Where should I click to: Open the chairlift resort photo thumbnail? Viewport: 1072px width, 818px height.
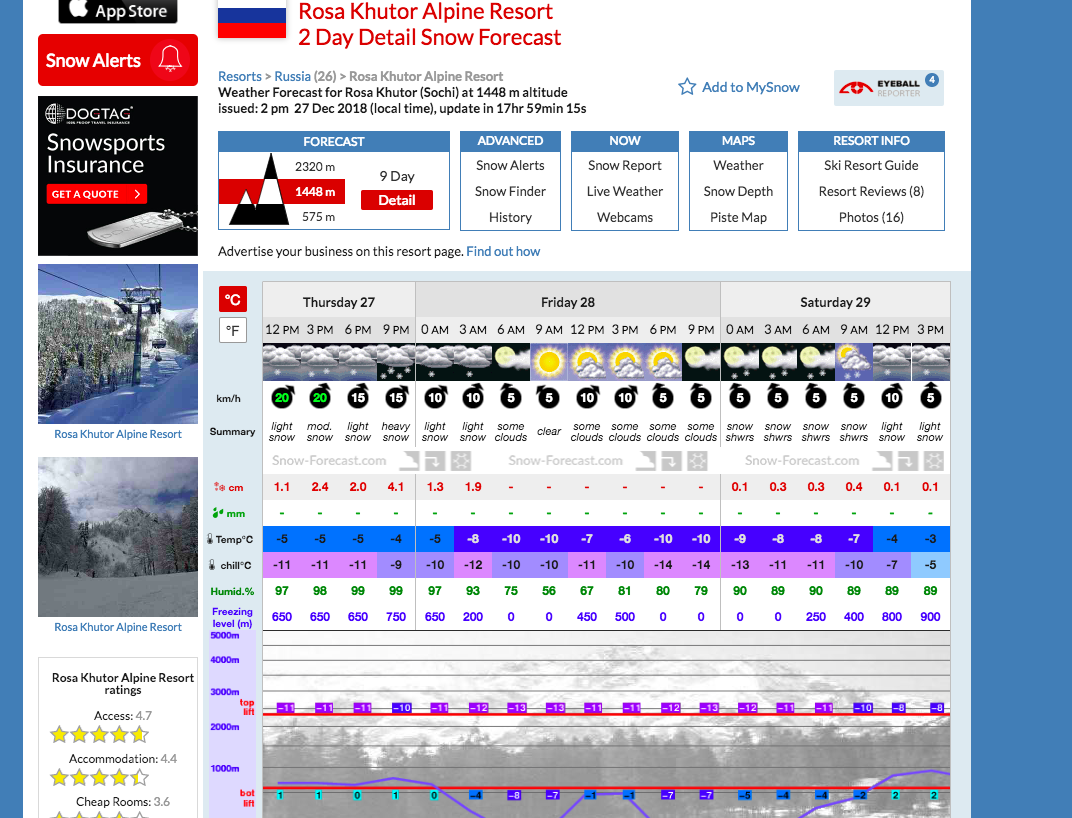pyautogui.click(x=118, y=343)
